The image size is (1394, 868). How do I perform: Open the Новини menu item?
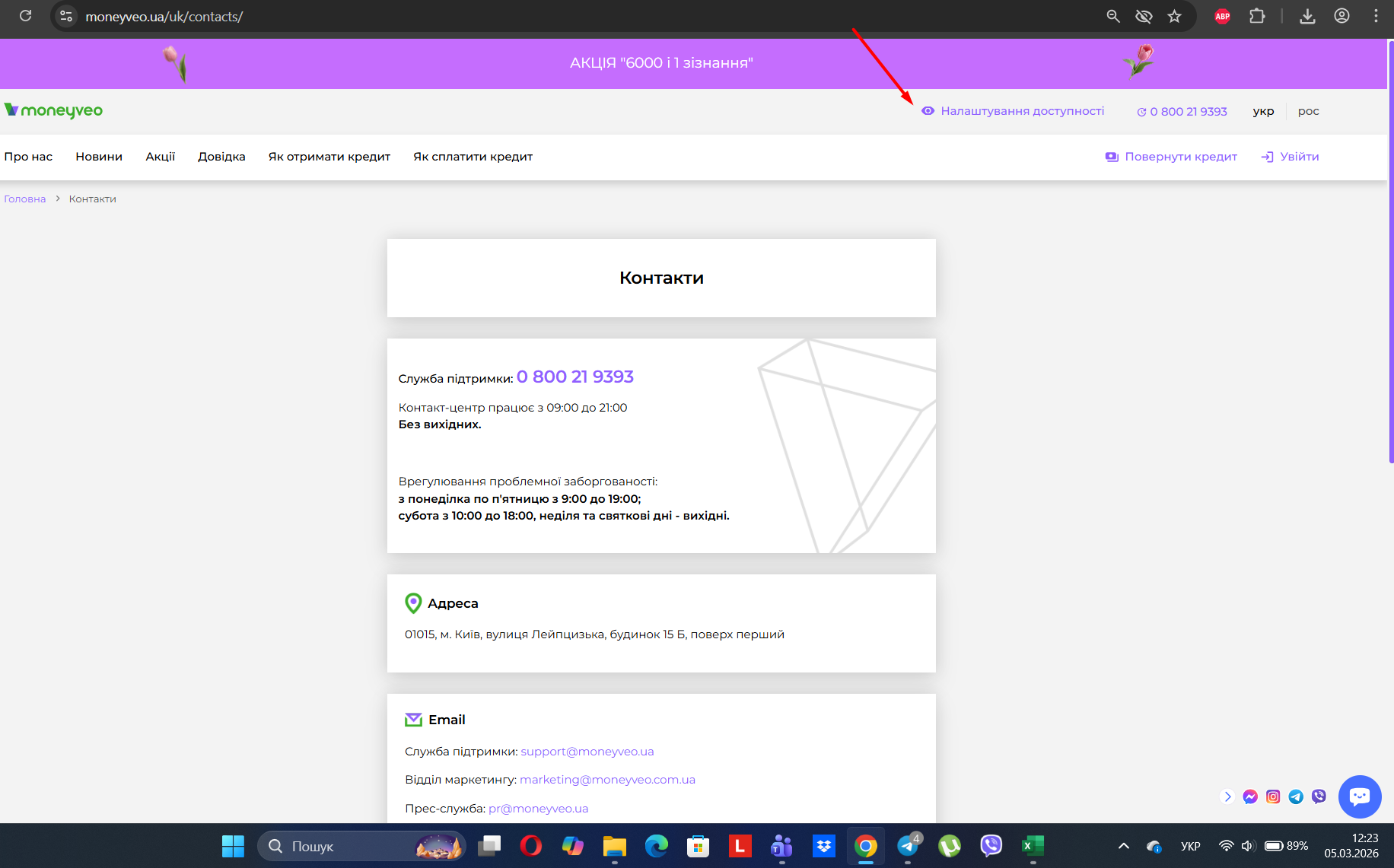[99, 157]
